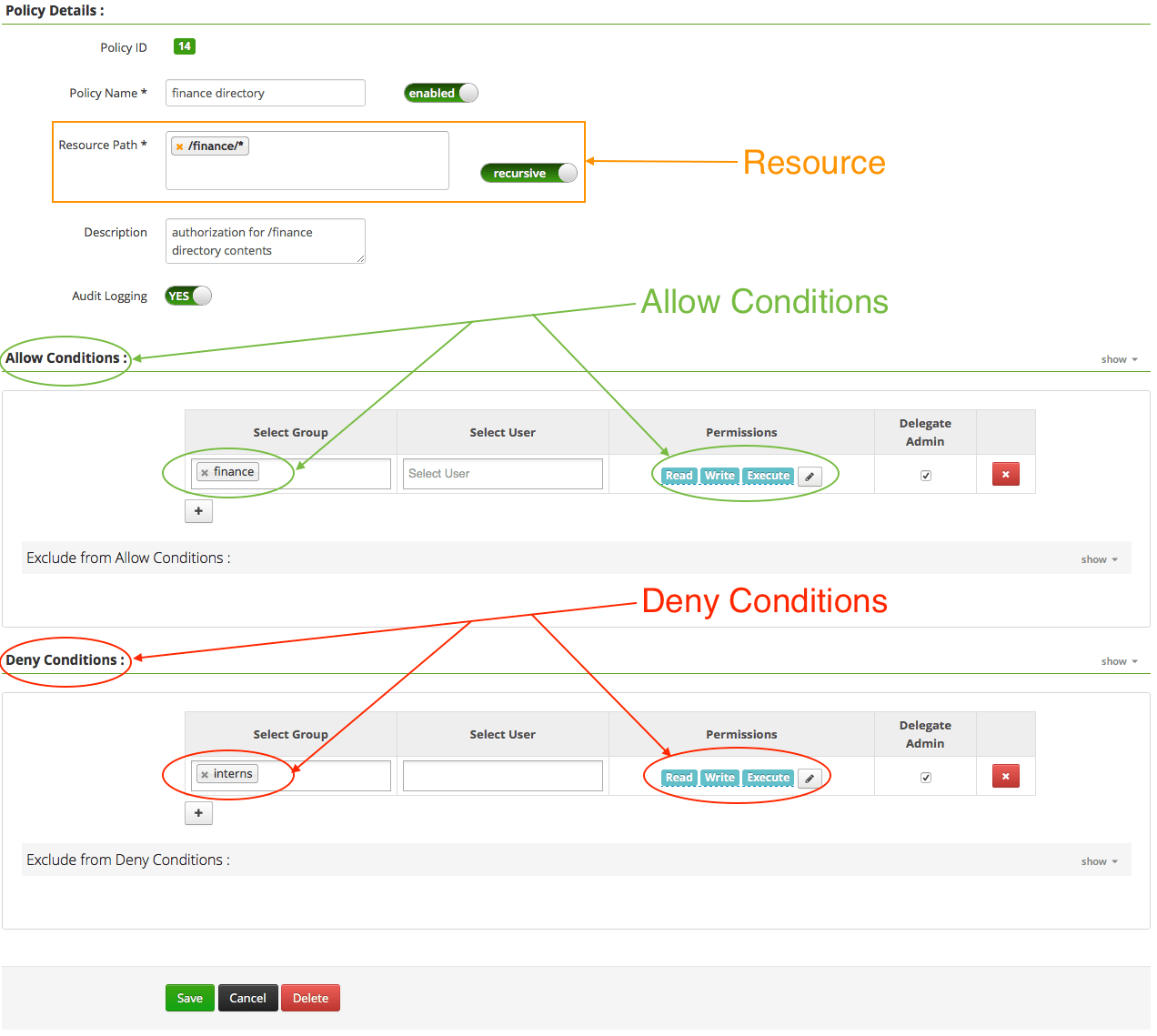Image resolution: width=1157 pixels, height=1036 pixels.
Task: Expand Exclude from Deny Conditions show dropdown
Action: click(x=1099, y=861)
